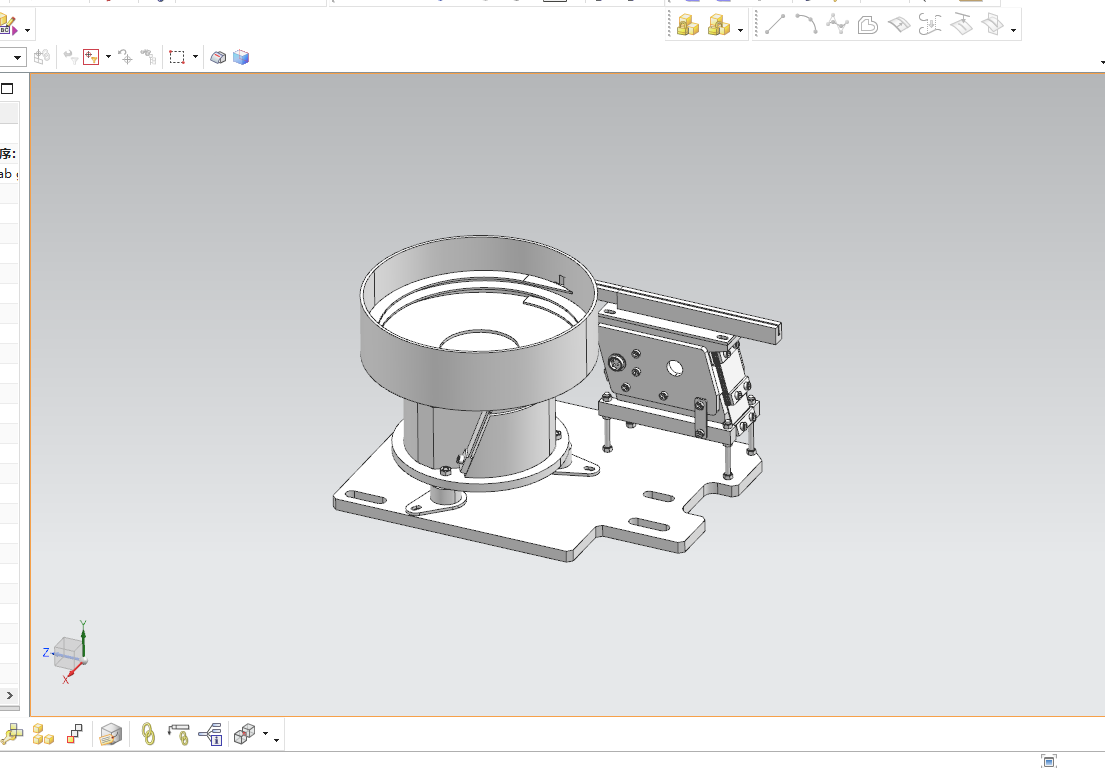
Task: Select the Line curve tool
Action: point(775,25)
